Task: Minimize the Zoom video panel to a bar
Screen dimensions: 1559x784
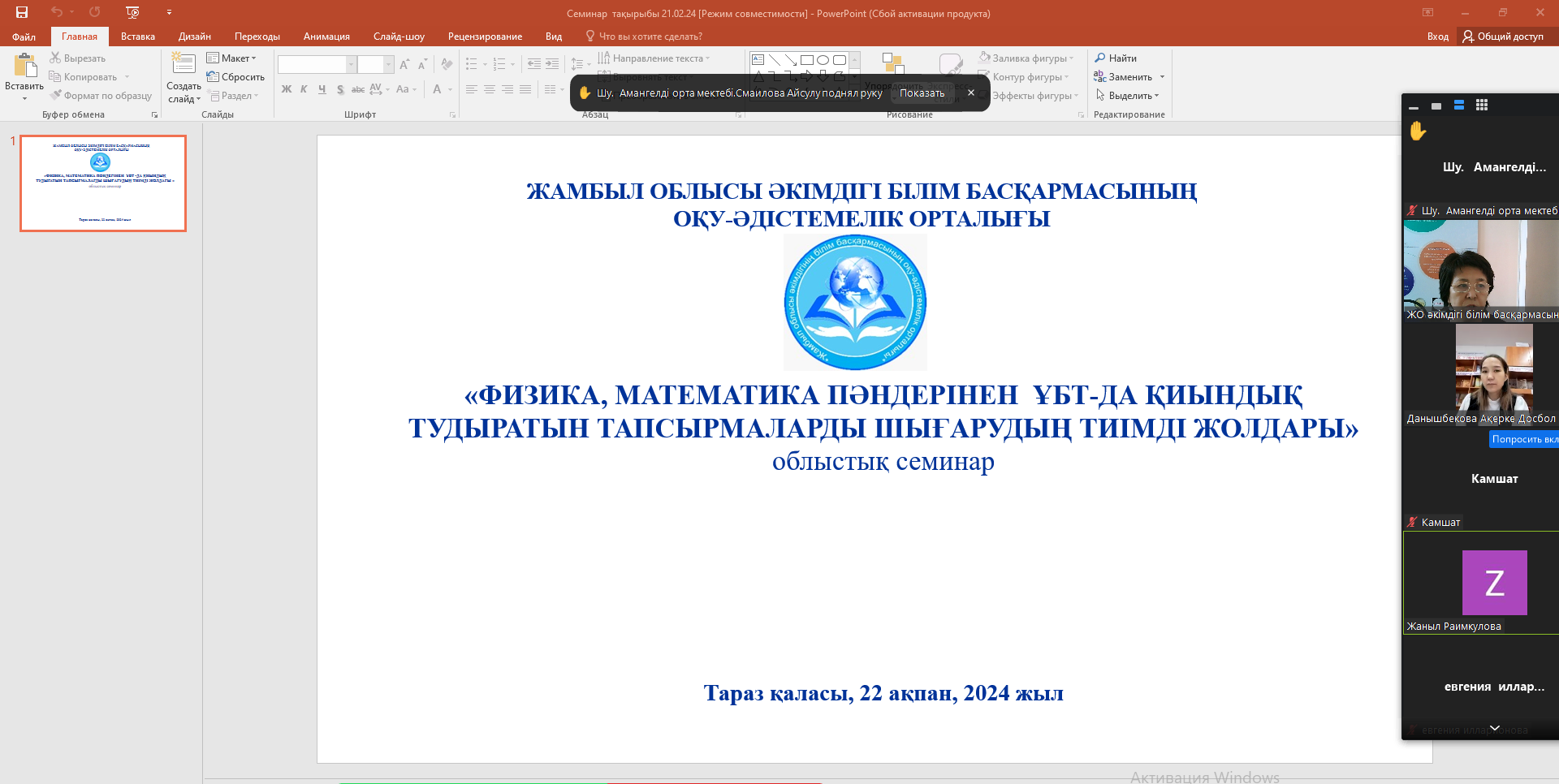Action: click(x=1414, y=106)
